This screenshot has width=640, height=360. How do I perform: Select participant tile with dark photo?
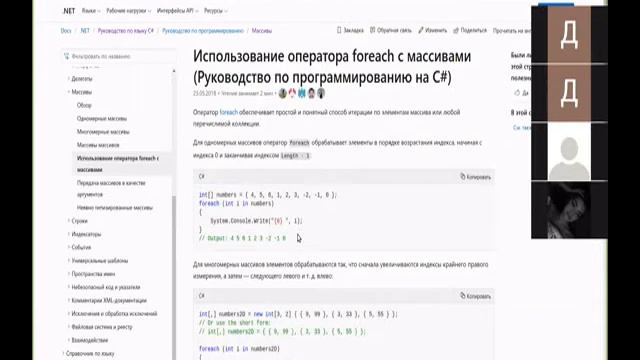click(x=569, y=210)
